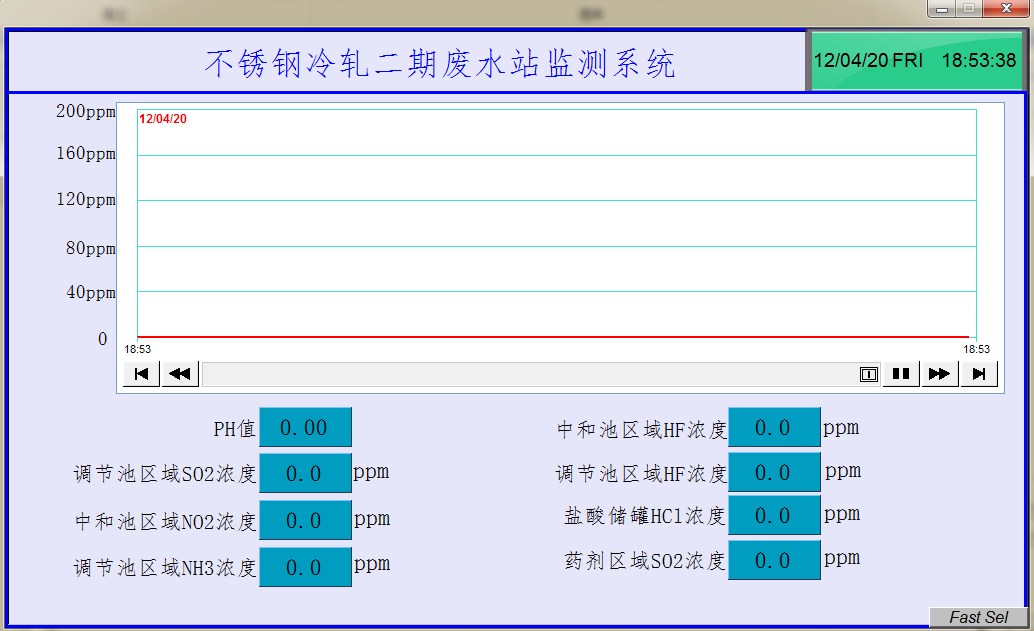The width and height of the screenshot is (1034, 631).
Task: Click the trend ruler toggle icon
Action: point(868,374)
